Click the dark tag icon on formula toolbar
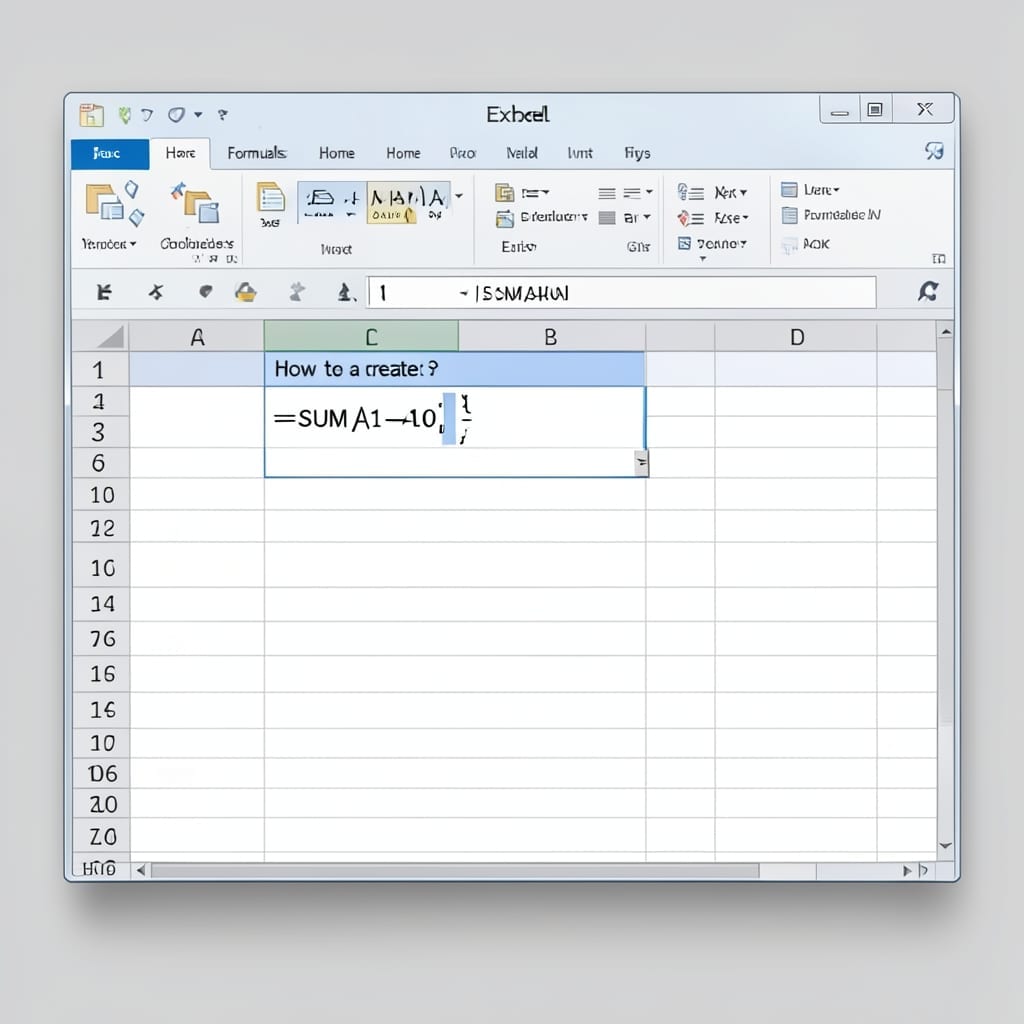Image resolution: width=1024 pixels, height=1024 pixels. 205,291
